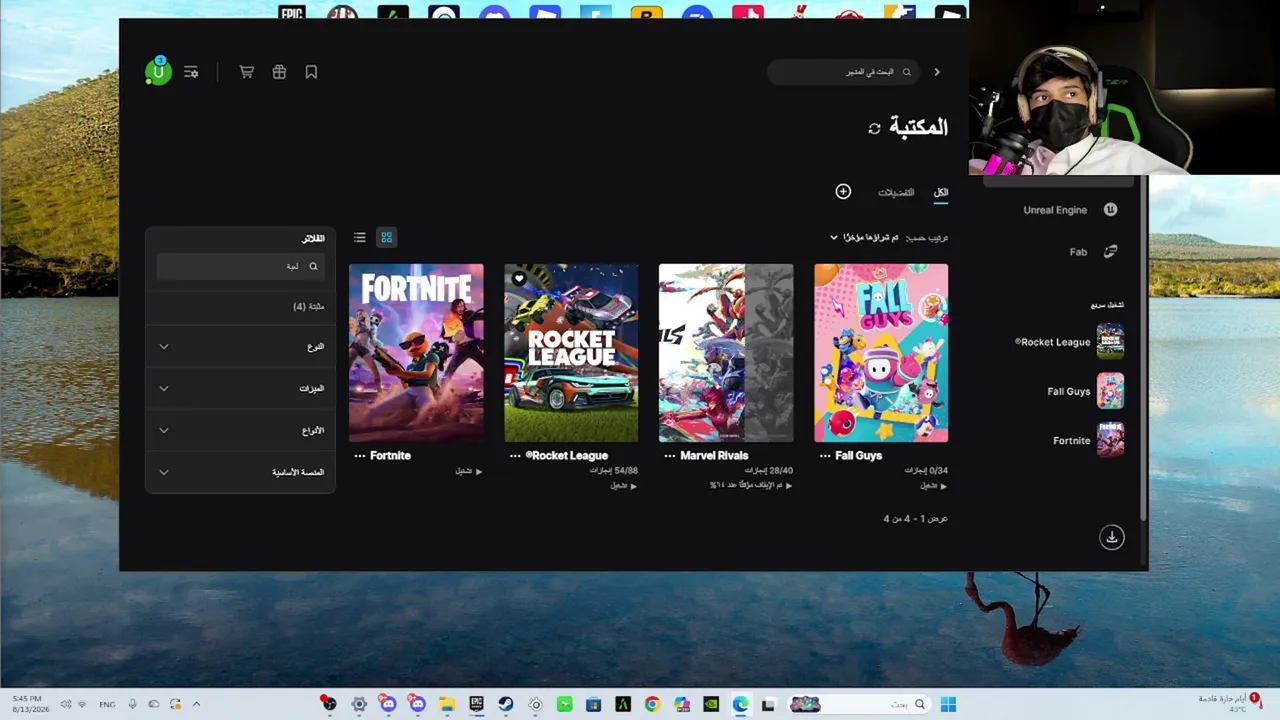Open the Rocket League three-dot options menu
The image size is (1280, 720).
[x=515, y=455]
